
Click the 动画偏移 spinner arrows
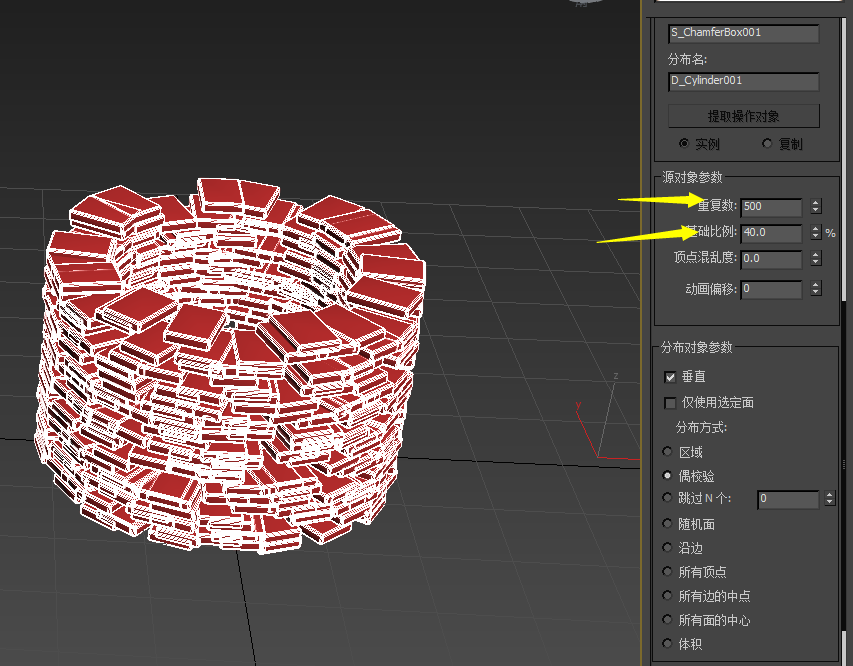pyautogui.click(x=816, y=288)
